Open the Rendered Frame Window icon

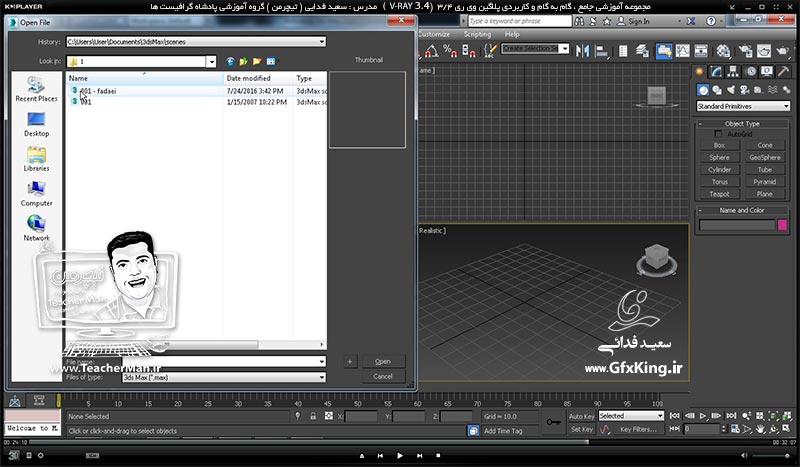point(764,51)
